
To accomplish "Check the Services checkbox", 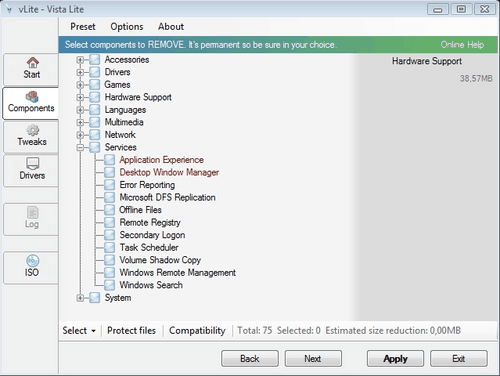I will click(95, 147).
